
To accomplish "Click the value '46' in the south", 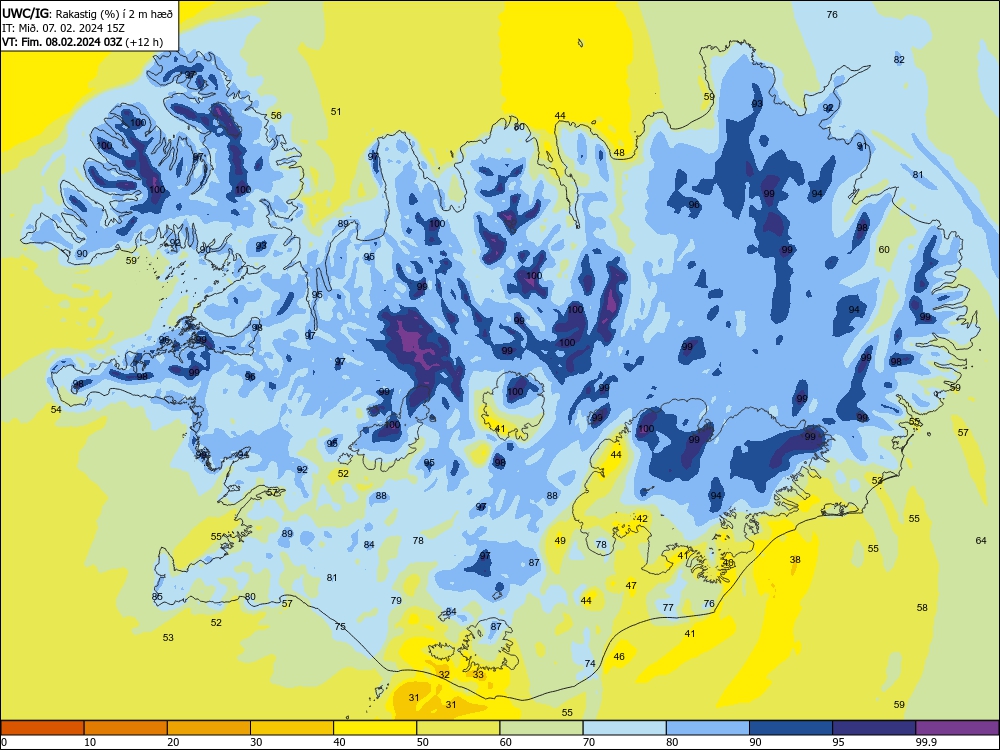I will (x=619, y=657).
